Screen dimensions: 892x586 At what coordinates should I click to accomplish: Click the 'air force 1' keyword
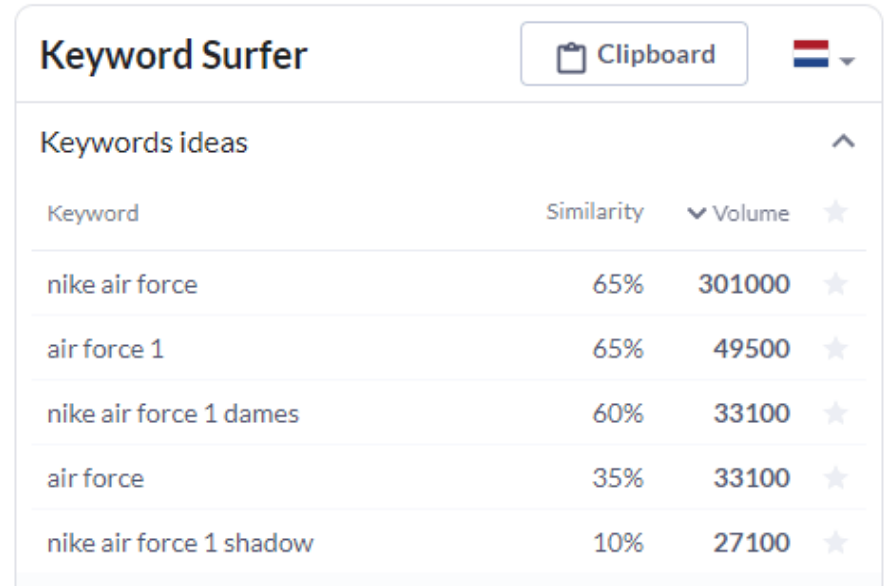(105, 349)
